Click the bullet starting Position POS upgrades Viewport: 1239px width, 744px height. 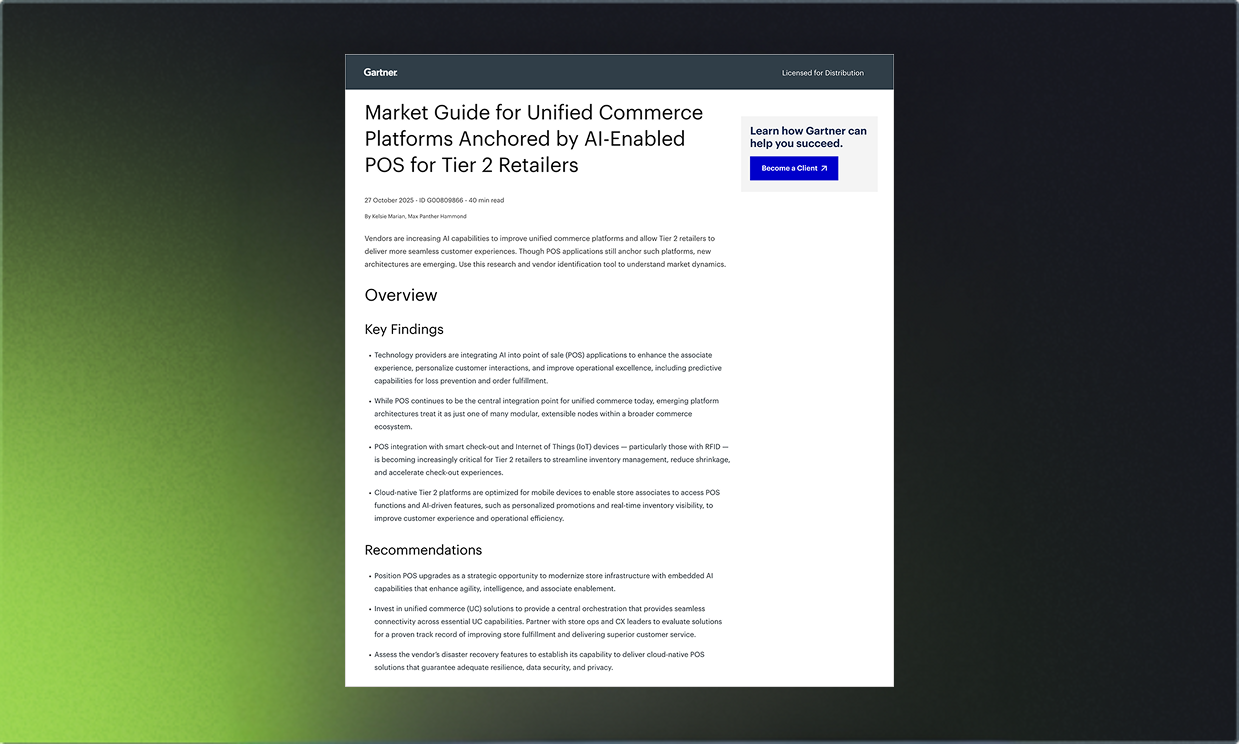pos(543,582)
